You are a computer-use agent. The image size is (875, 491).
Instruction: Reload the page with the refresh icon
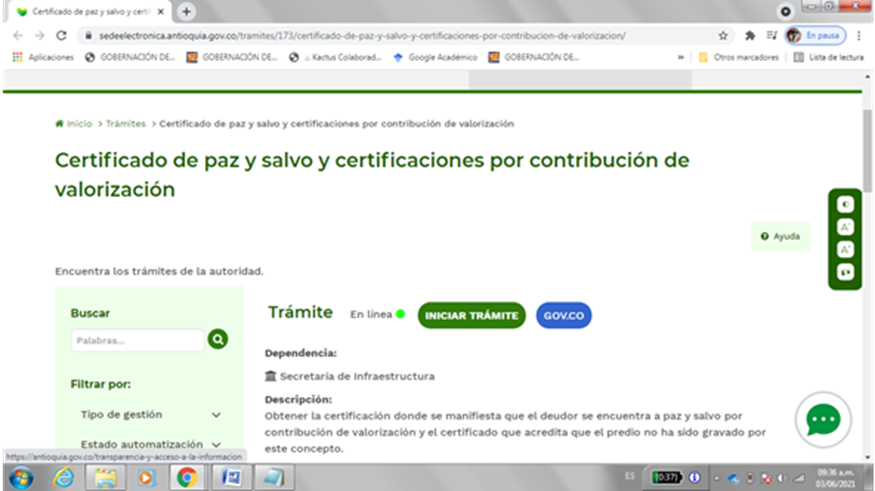pyautogui.click(x=61, y=36)
